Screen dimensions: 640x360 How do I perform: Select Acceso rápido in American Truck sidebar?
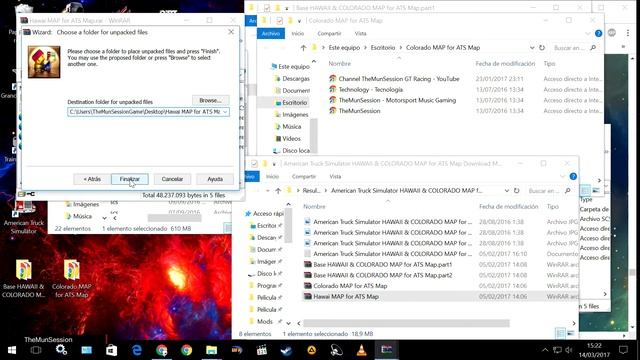tap(264, 213)
